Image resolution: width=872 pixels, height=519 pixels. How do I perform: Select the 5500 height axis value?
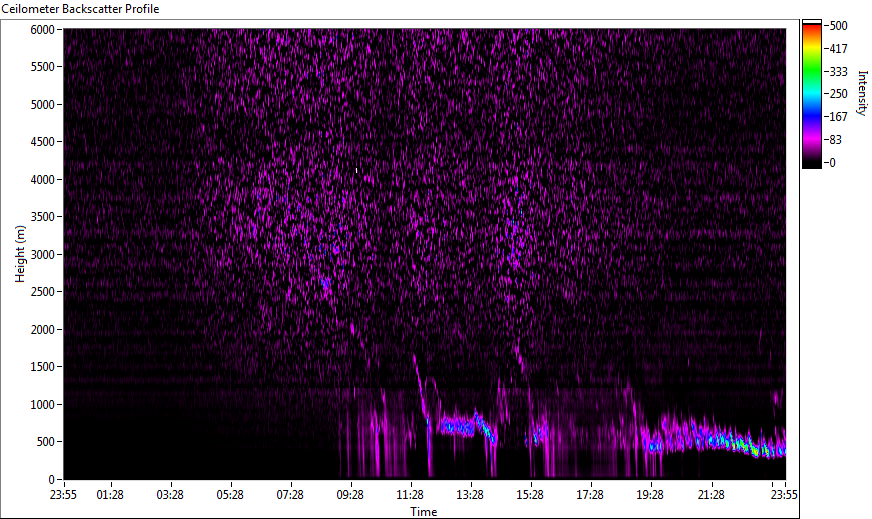42,67
